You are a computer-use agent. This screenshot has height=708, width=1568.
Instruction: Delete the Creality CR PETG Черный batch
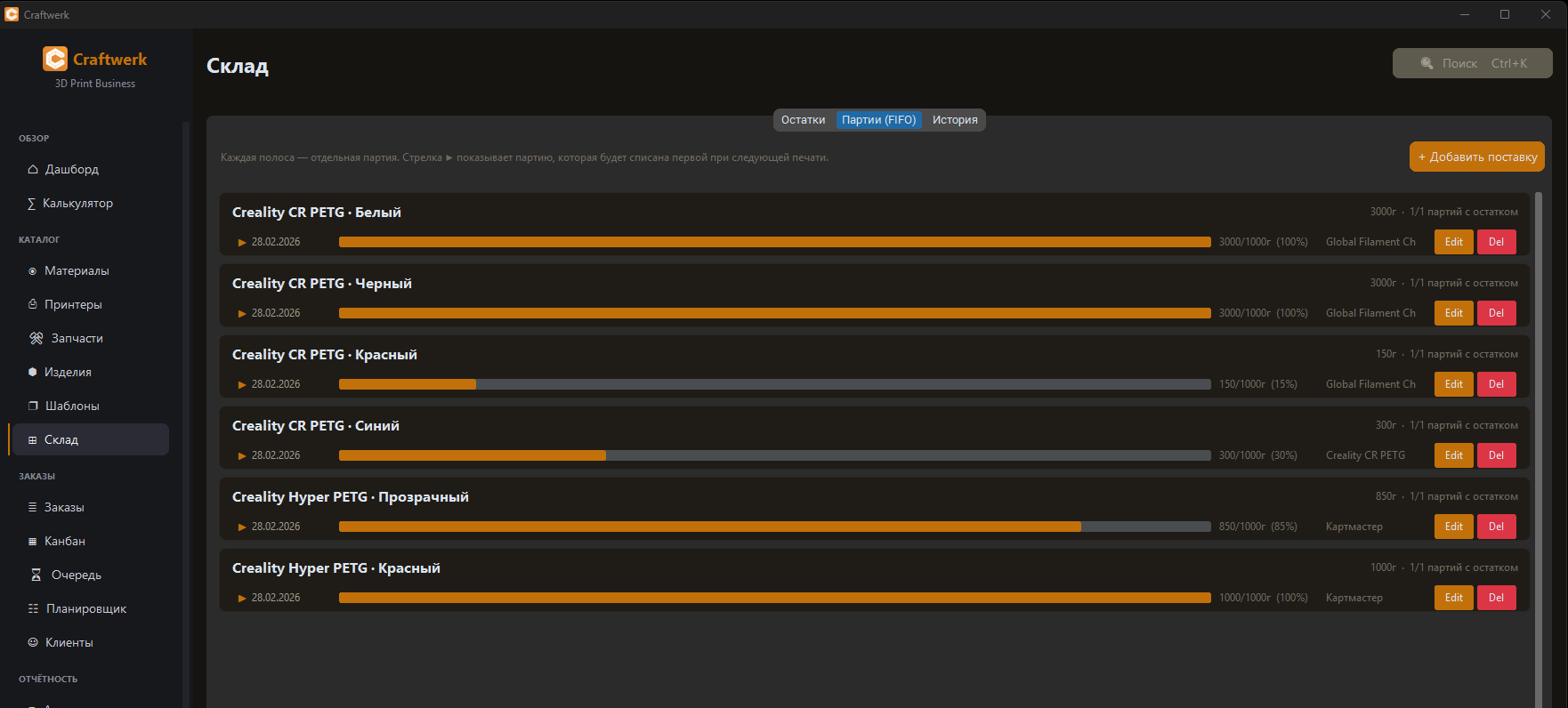pos(1496,313)
